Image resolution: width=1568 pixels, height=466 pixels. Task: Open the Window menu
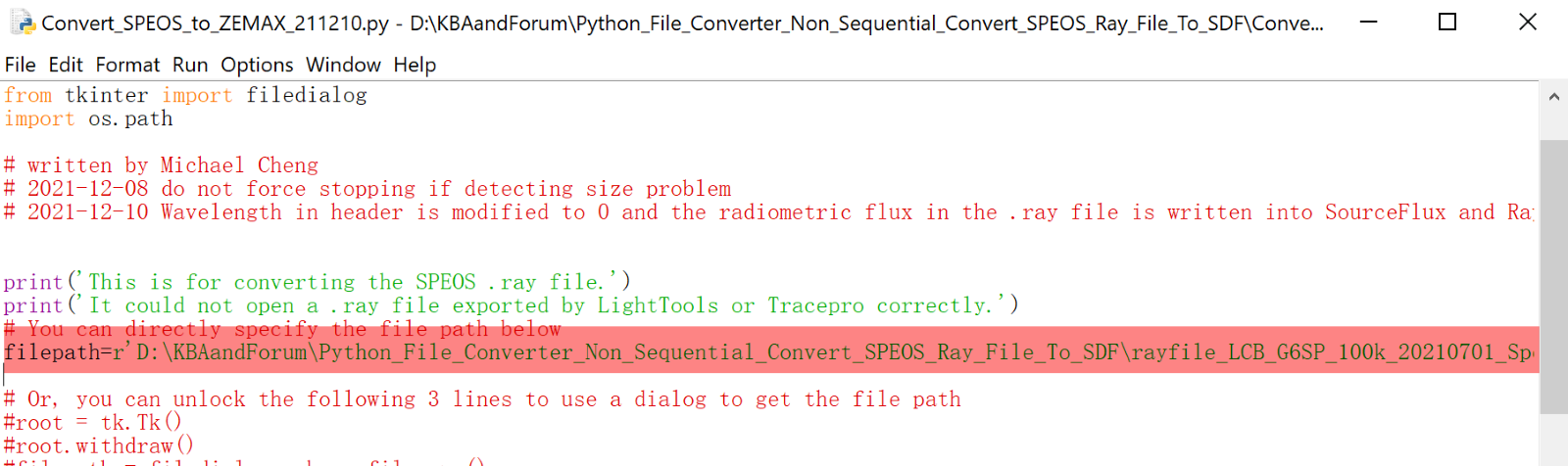pos(343,65)
